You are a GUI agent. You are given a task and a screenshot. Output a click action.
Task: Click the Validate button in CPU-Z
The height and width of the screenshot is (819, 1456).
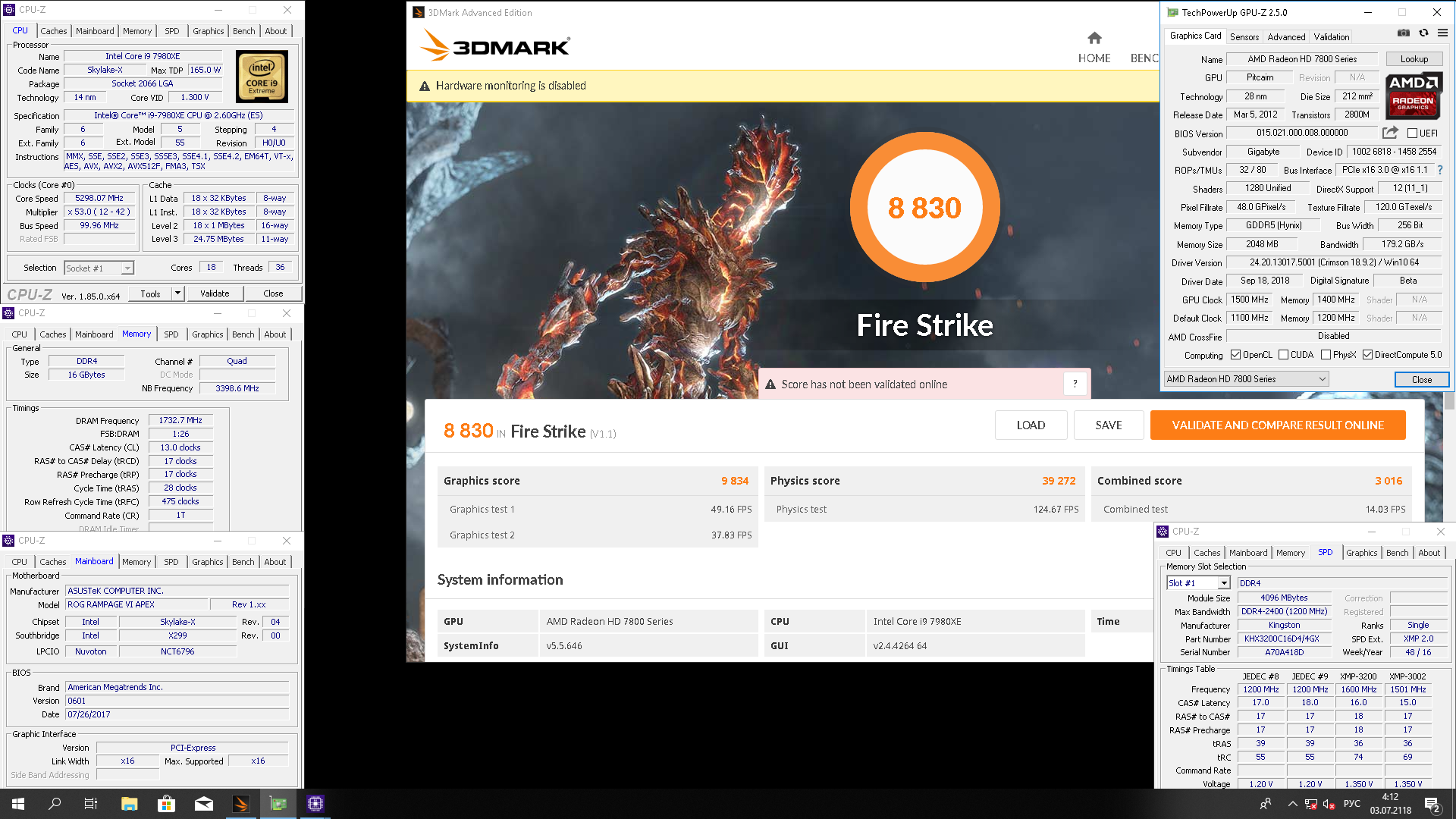[x=215, y=293]
